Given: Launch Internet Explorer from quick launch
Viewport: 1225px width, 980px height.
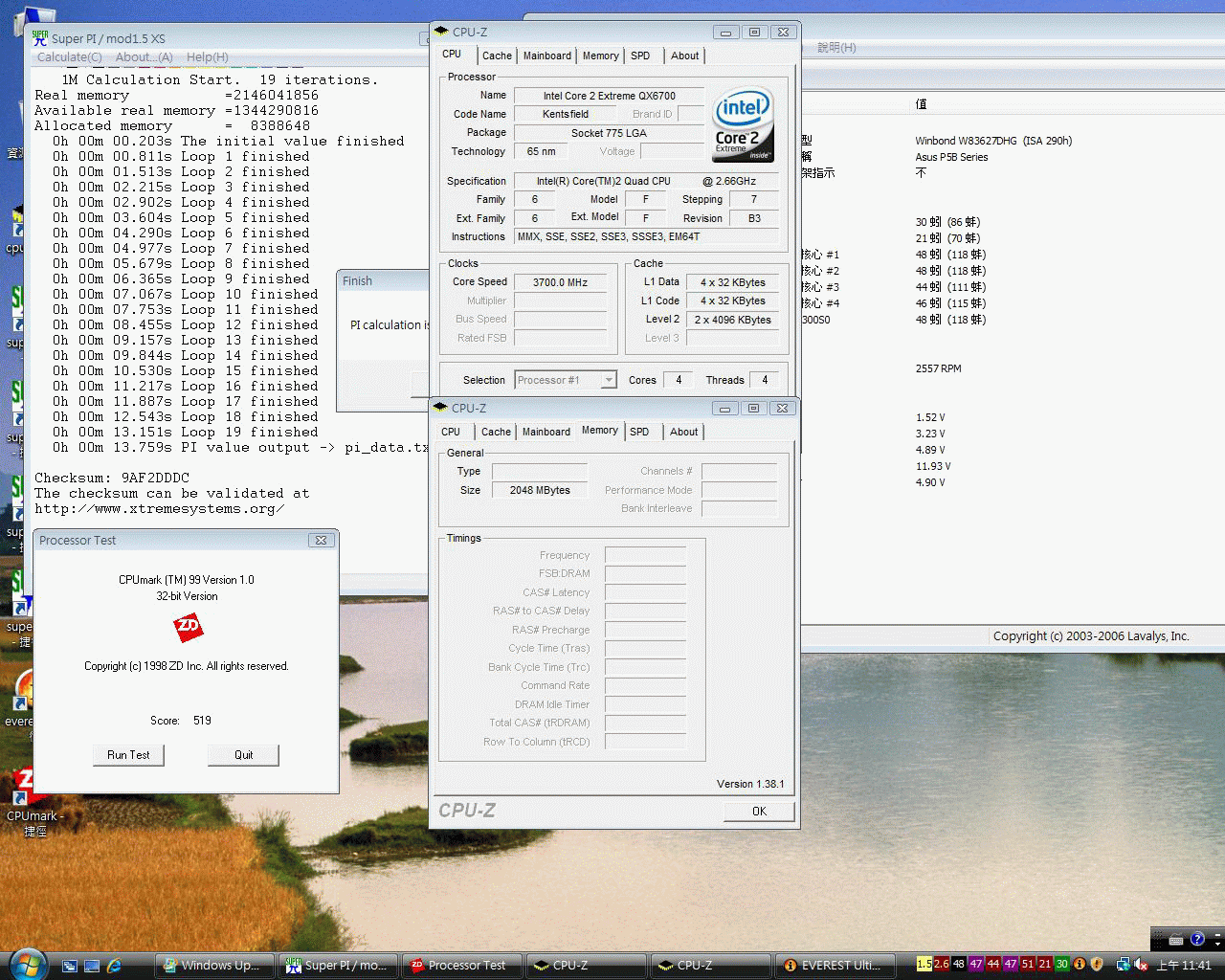Looking at the screenshot, I should [114, 966].
